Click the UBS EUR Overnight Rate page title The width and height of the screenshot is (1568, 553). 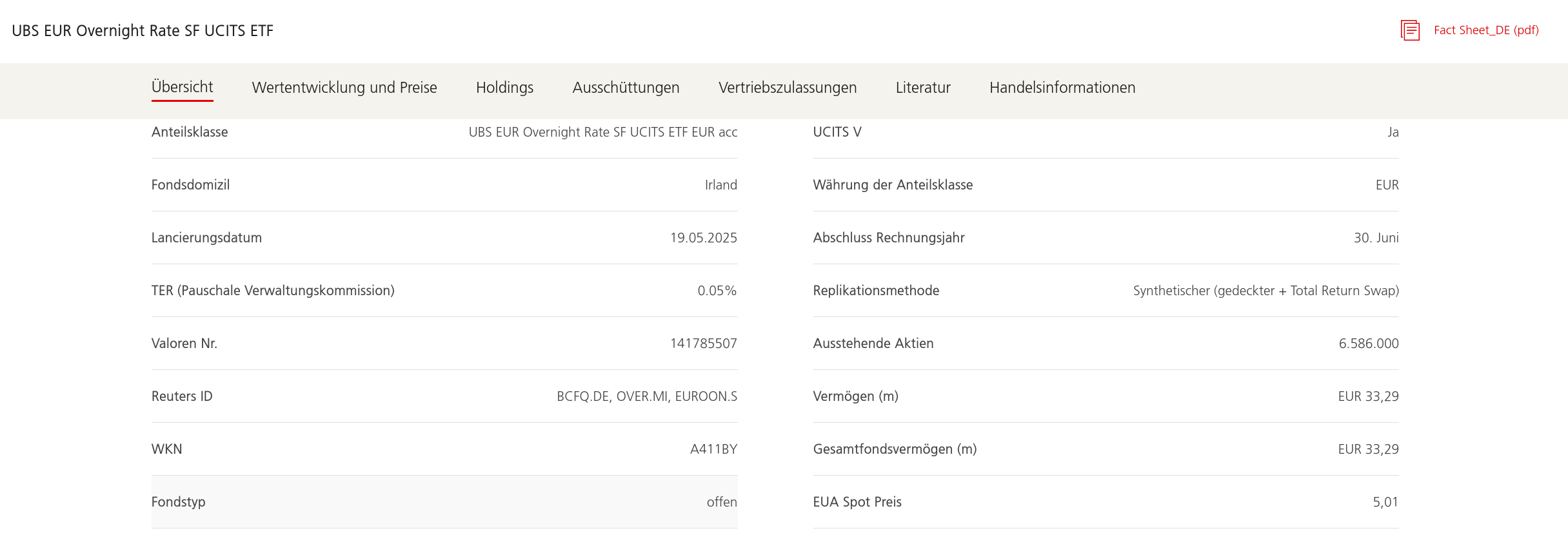143,31
